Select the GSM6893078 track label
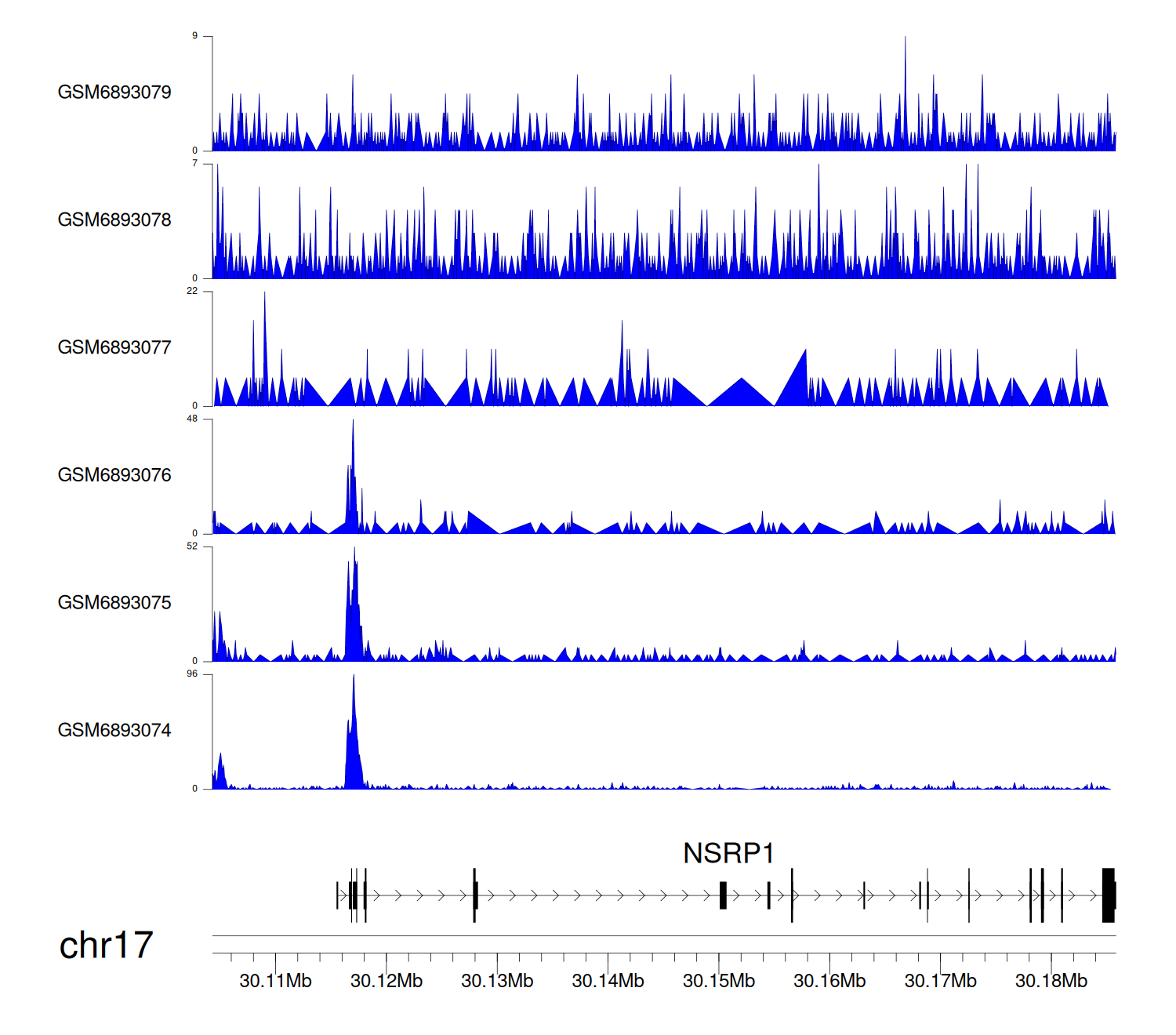 (114, 220)
